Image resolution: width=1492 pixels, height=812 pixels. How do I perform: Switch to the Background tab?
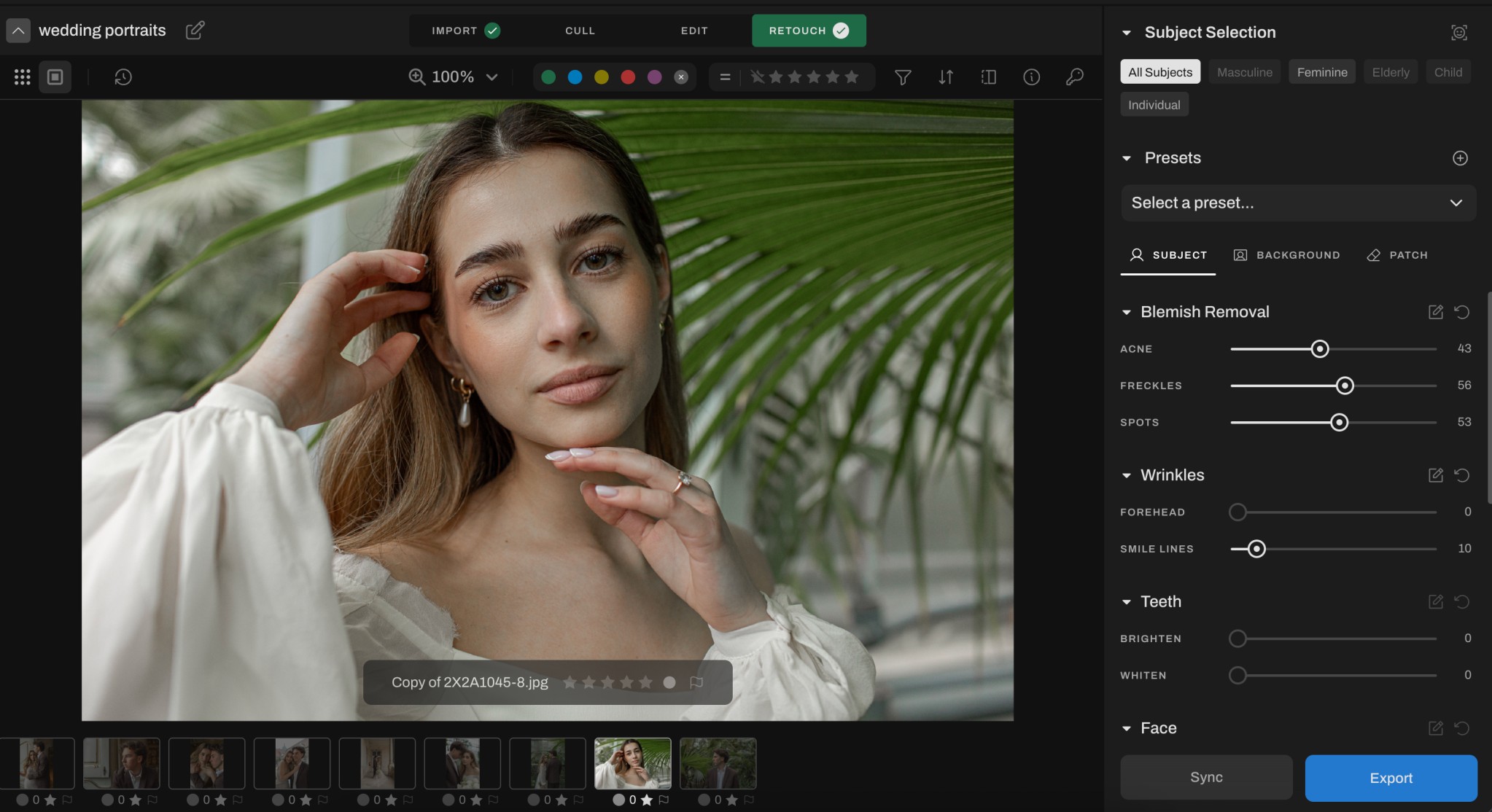point(1286,255)
